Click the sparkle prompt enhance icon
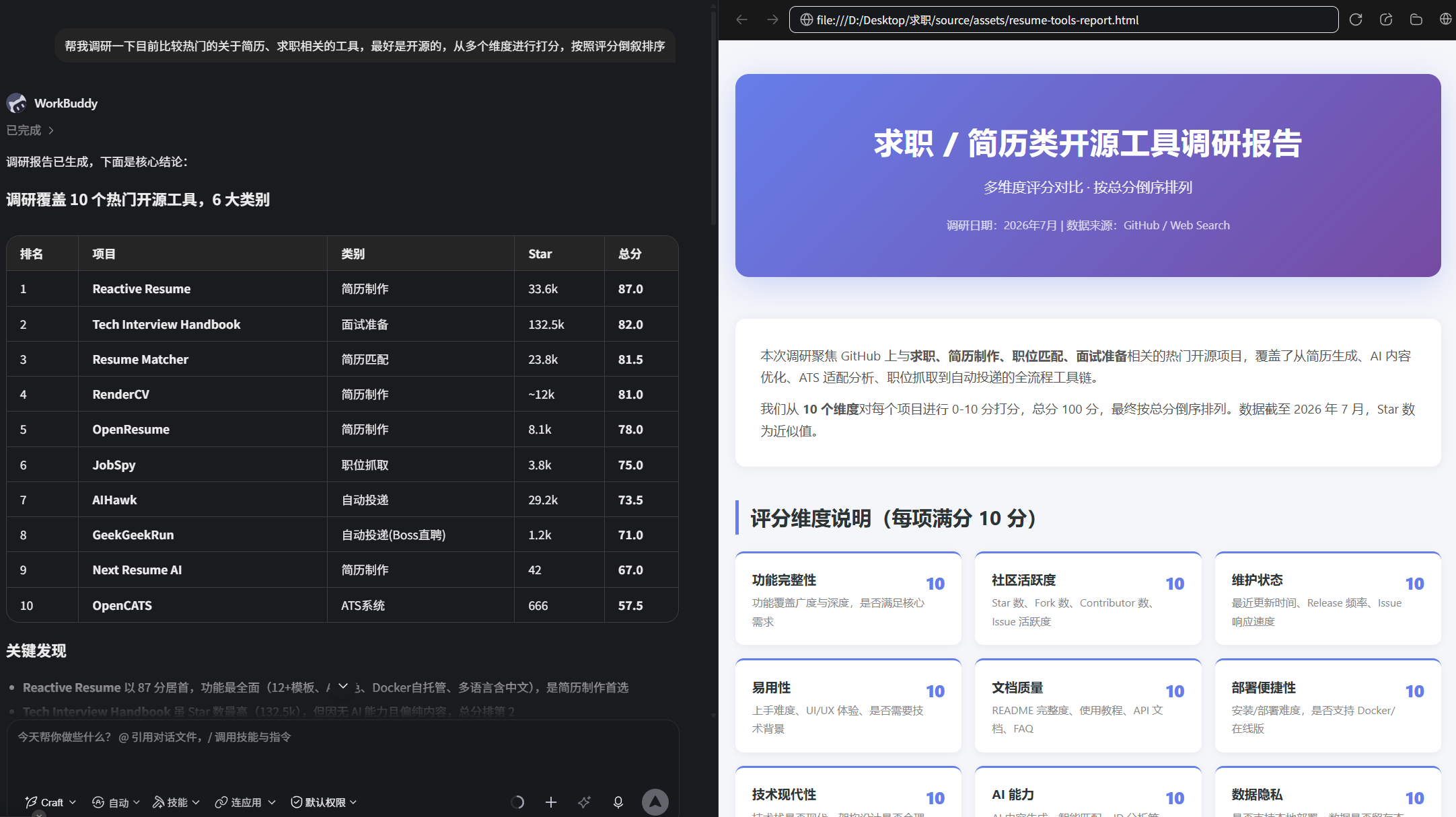1456x817 pixels. [585, 802]
